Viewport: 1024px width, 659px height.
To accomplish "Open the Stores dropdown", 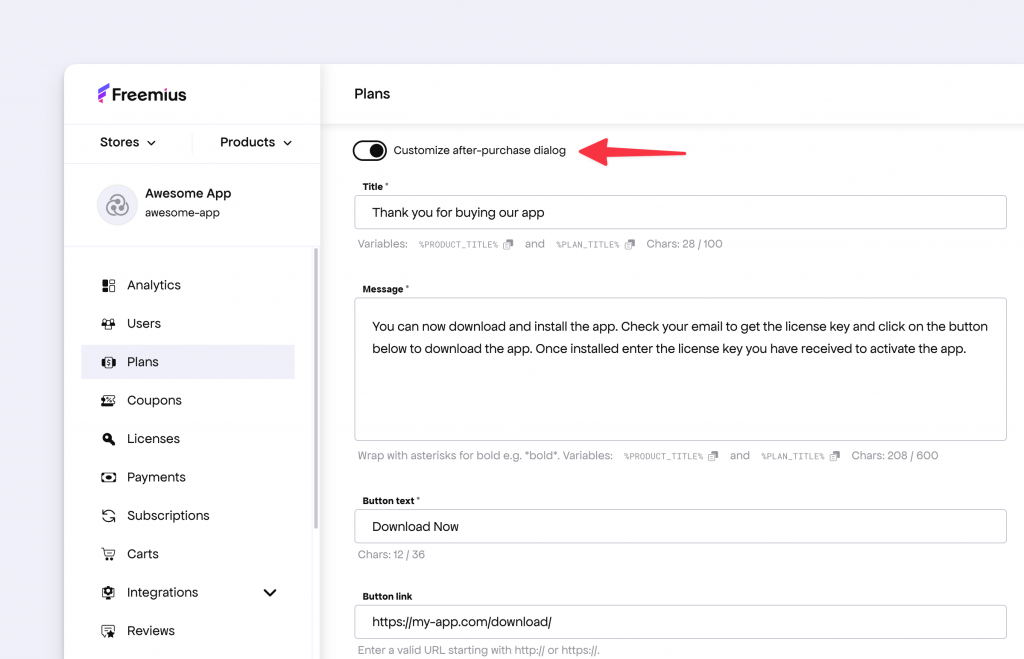I will pos(127,142).
